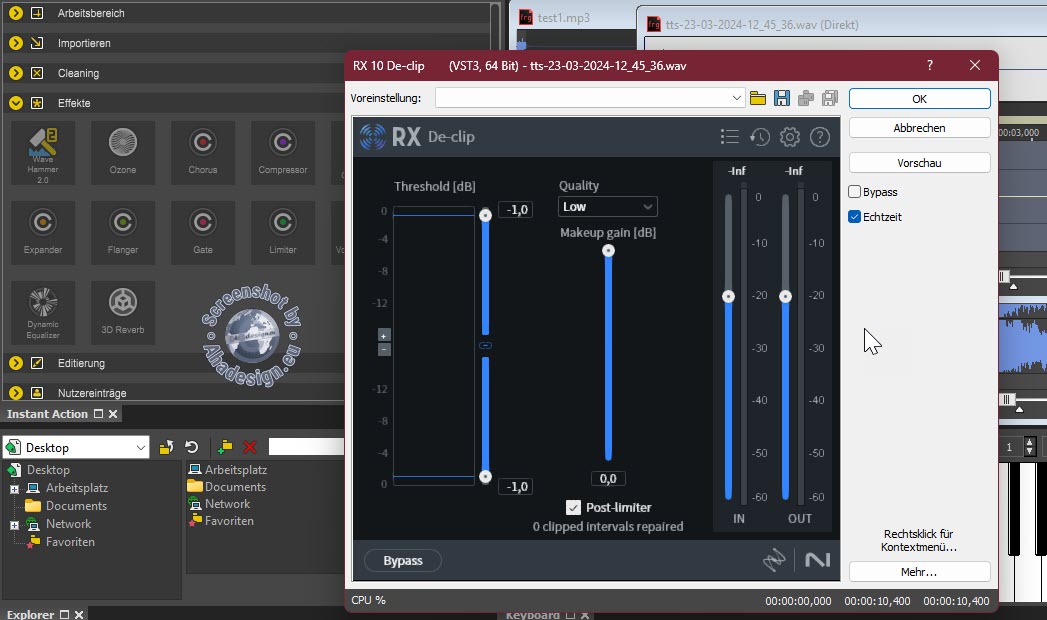Screen dimensions: 1047x620
Task: Select the Limiter effect icon
Action: pos(283,233)
